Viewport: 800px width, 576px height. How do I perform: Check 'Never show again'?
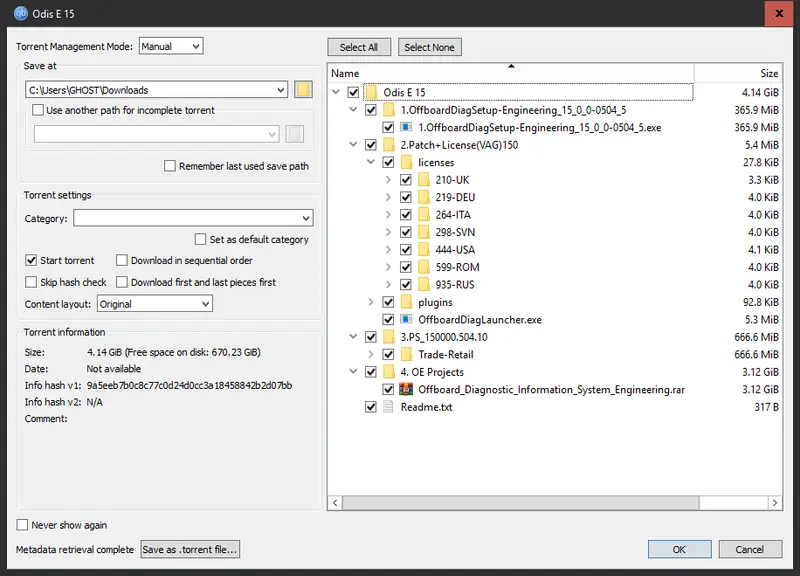click(x=22, y=525)
